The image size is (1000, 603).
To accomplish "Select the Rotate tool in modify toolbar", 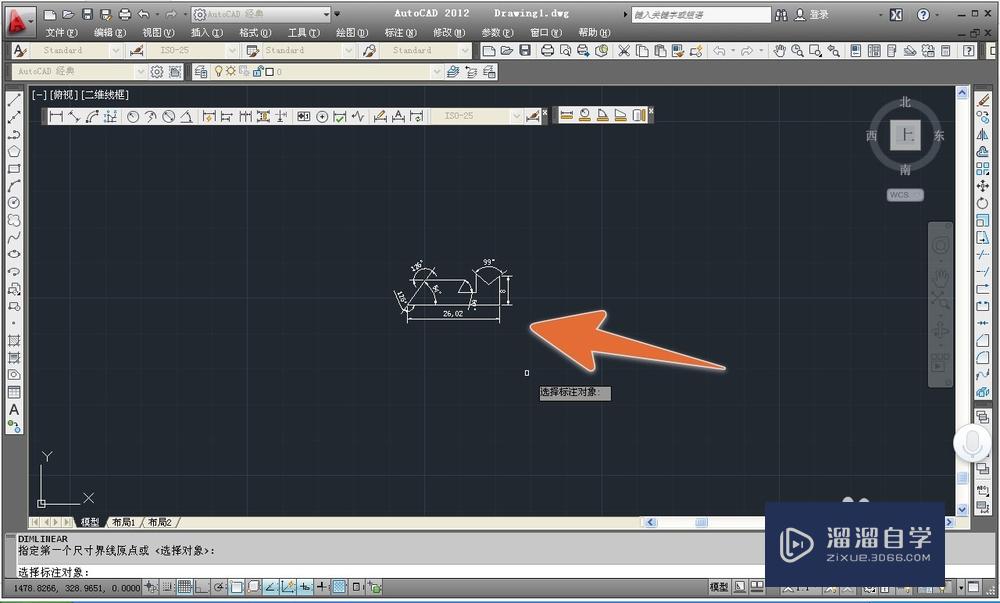I will pyautogui.click(x=983, y=203).
